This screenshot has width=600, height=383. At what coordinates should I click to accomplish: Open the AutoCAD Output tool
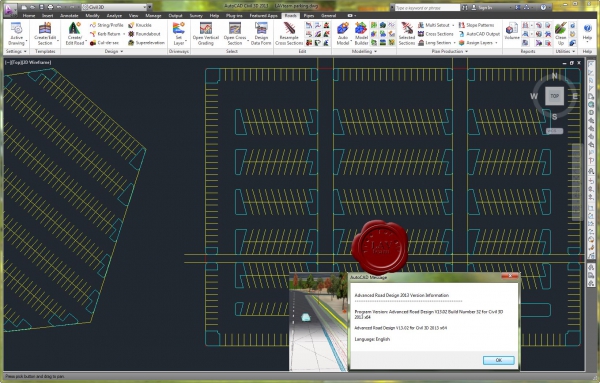479,34
